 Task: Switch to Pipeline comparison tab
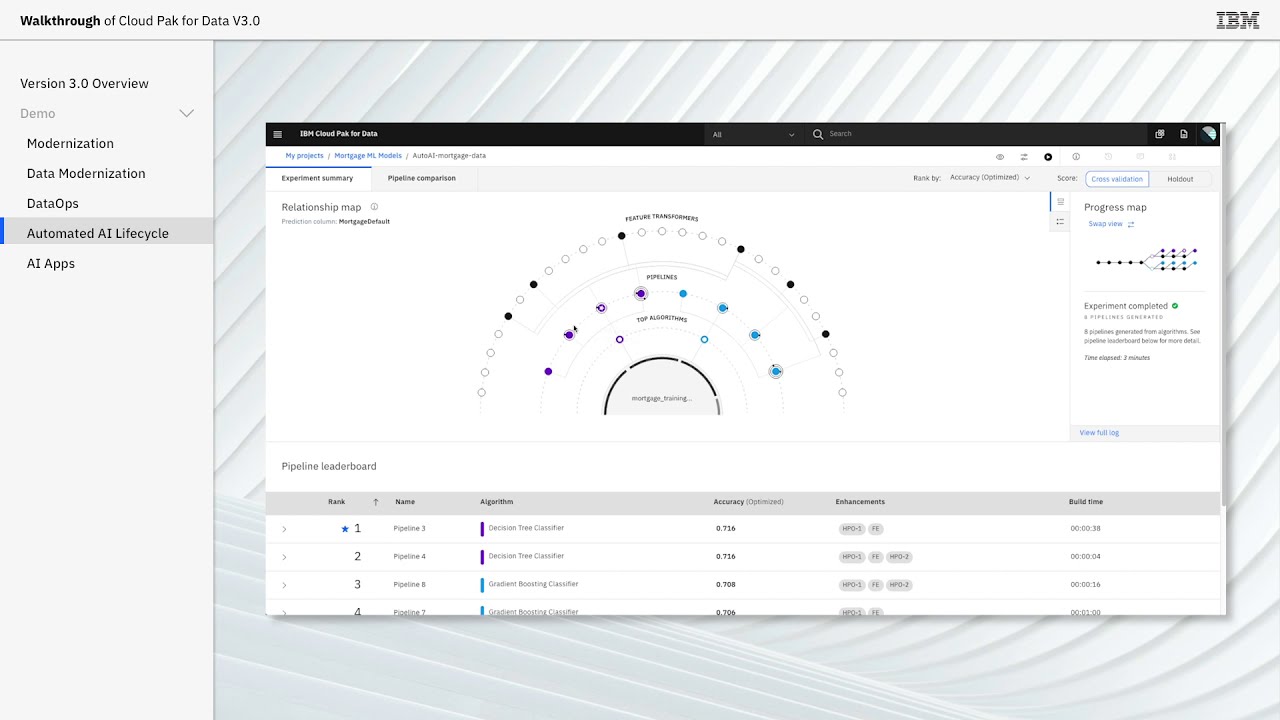pos(422,178)
